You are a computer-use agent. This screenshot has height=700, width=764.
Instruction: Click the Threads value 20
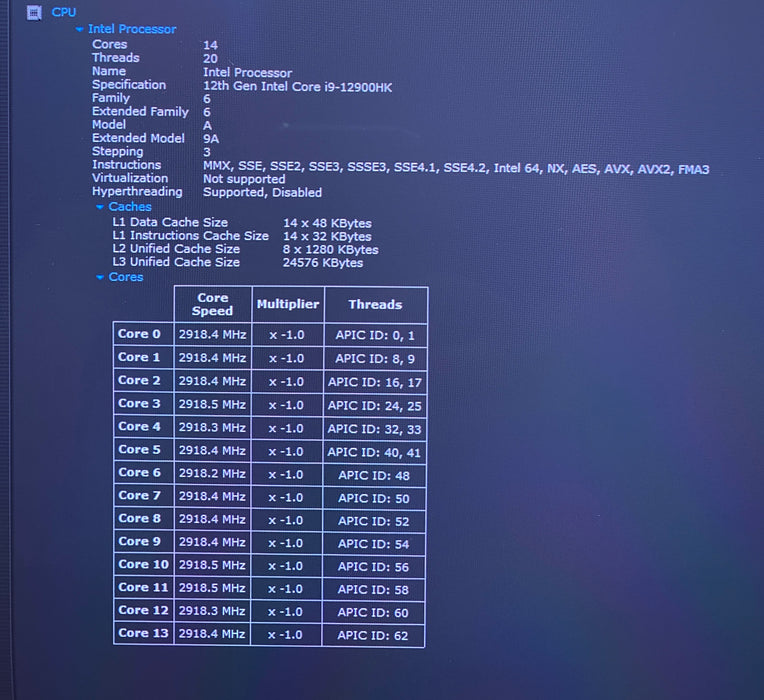pos(210,58)
